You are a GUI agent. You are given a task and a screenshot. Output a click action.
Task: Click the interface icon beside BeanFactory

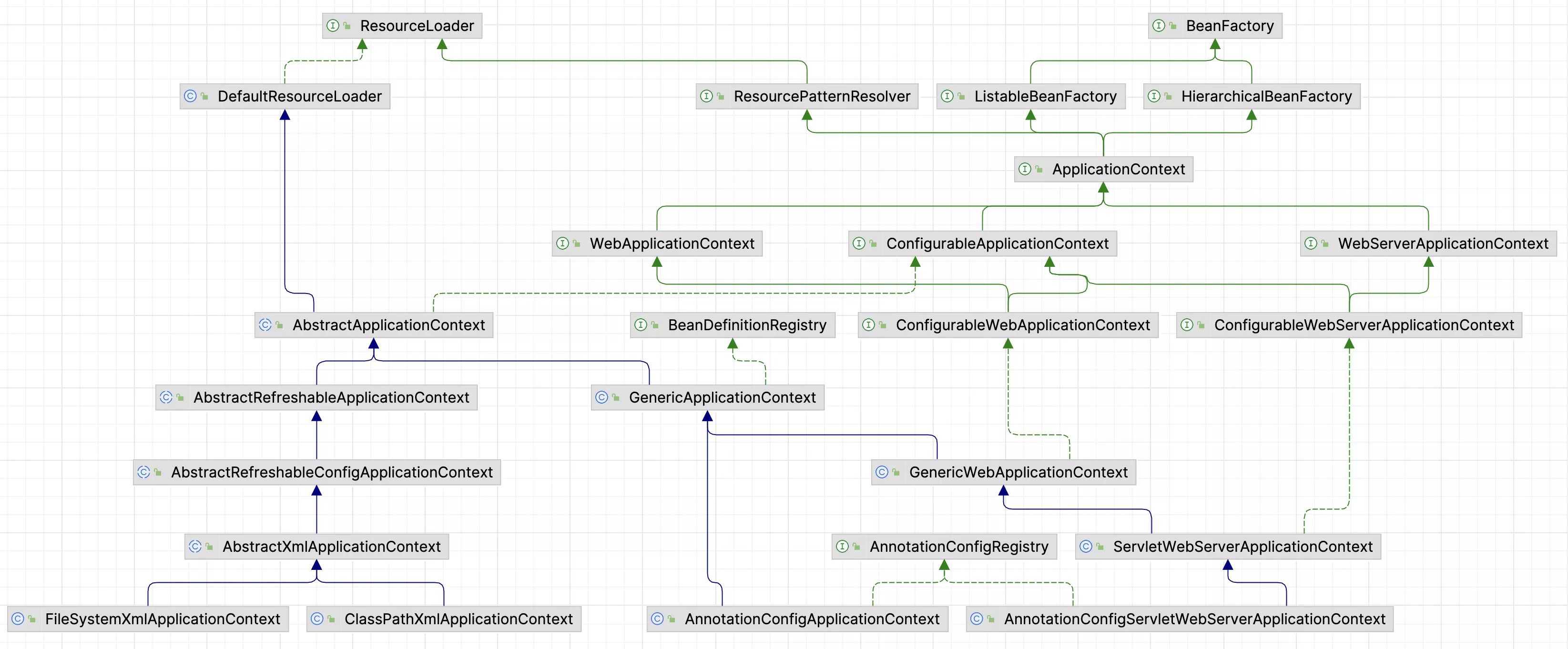click(x=1159, y=26)
